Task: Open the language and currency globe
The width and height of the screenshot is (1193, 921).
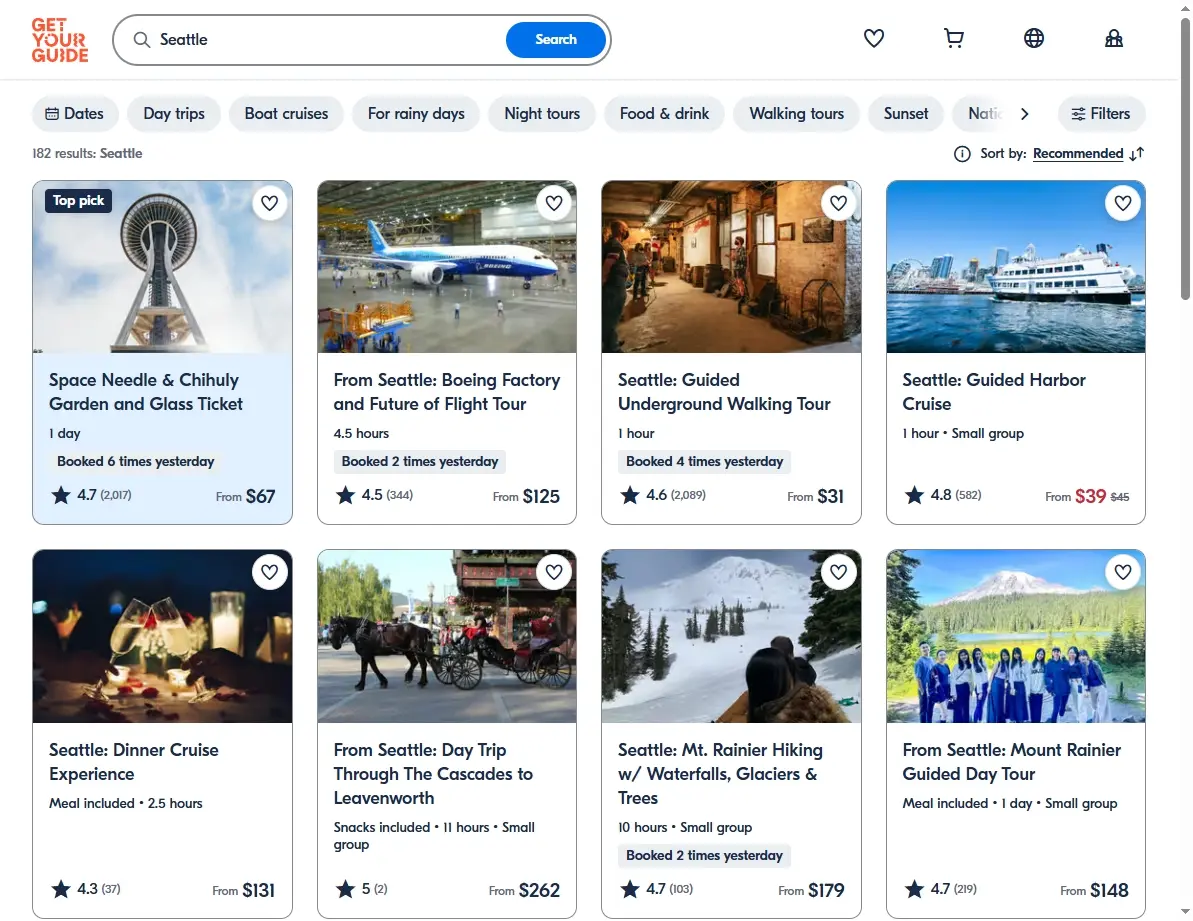Action: coord(1033,38)
